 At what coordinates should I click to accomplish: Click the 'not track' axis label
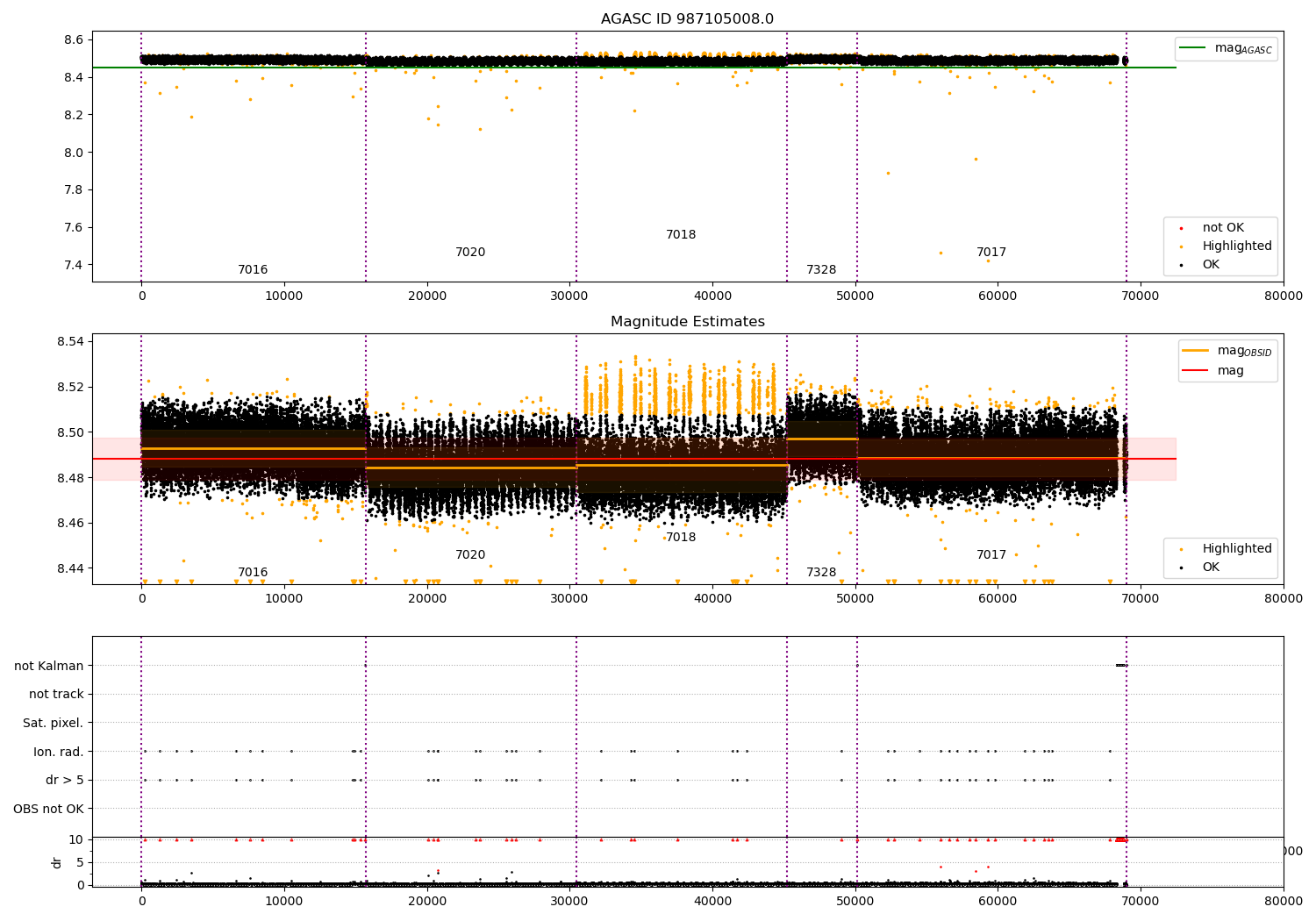pyautogui.click(x=56, y=695)
